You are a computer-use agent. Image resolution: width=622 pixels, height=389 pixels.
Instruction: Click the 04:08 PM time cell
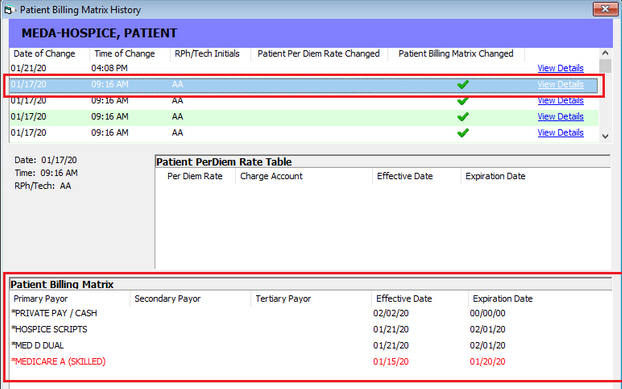click(x=109, y=68)
